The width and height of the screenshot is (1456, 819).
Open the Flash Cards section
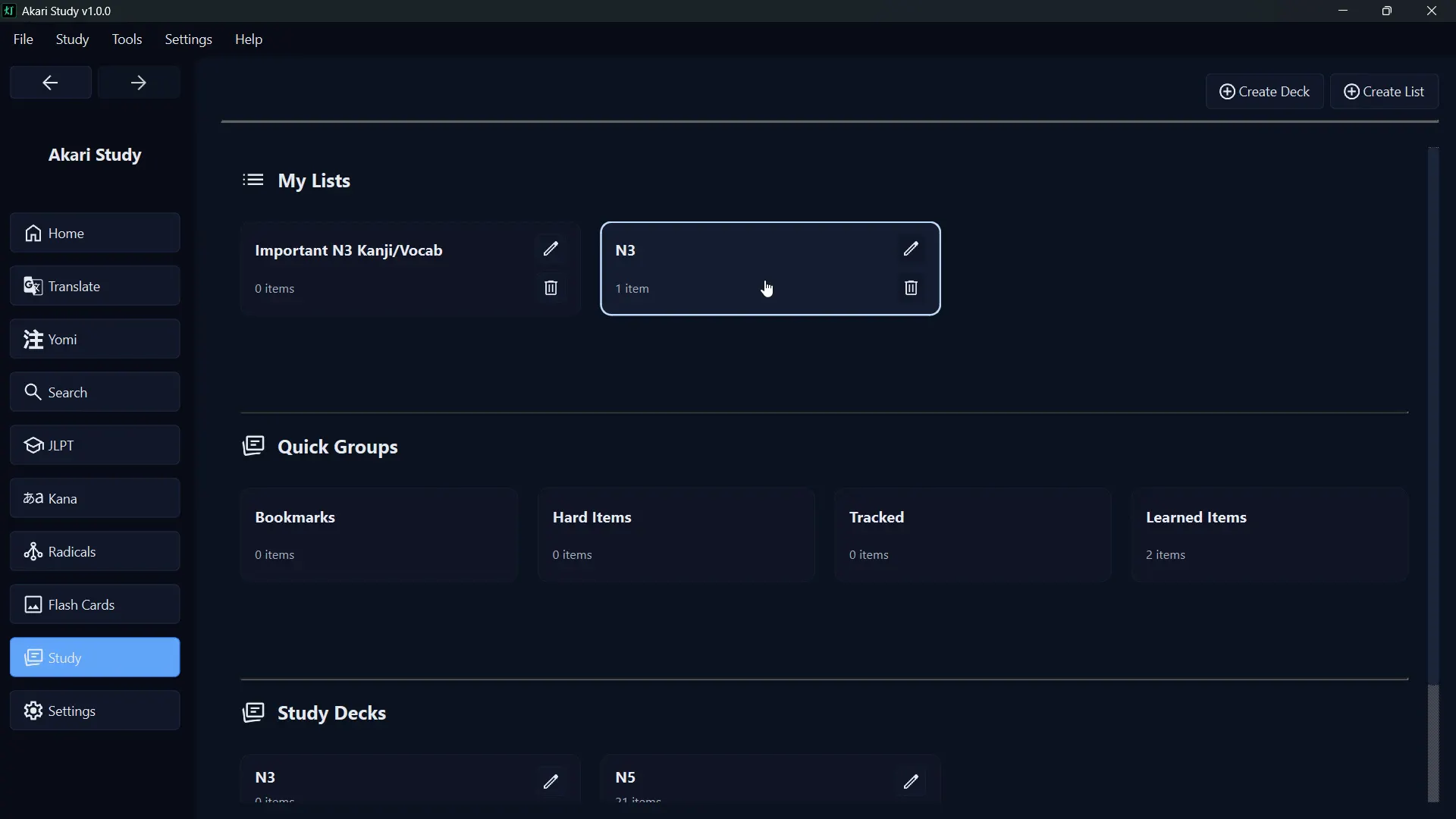[x=95, y=604]
